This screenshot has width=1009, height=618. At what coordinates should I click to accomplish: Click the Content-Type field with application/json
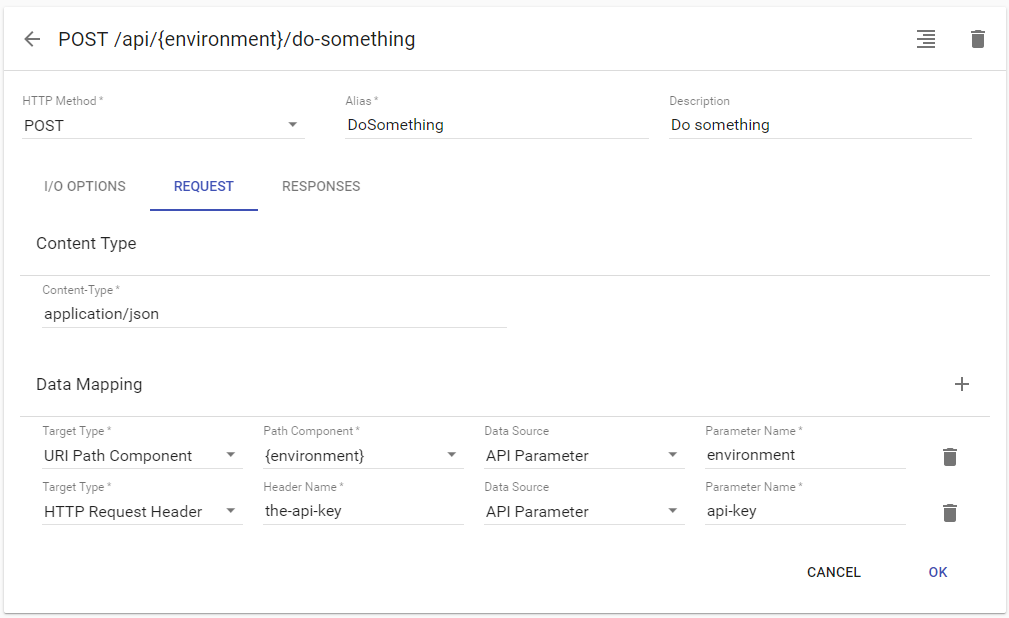tap(273, 314)
